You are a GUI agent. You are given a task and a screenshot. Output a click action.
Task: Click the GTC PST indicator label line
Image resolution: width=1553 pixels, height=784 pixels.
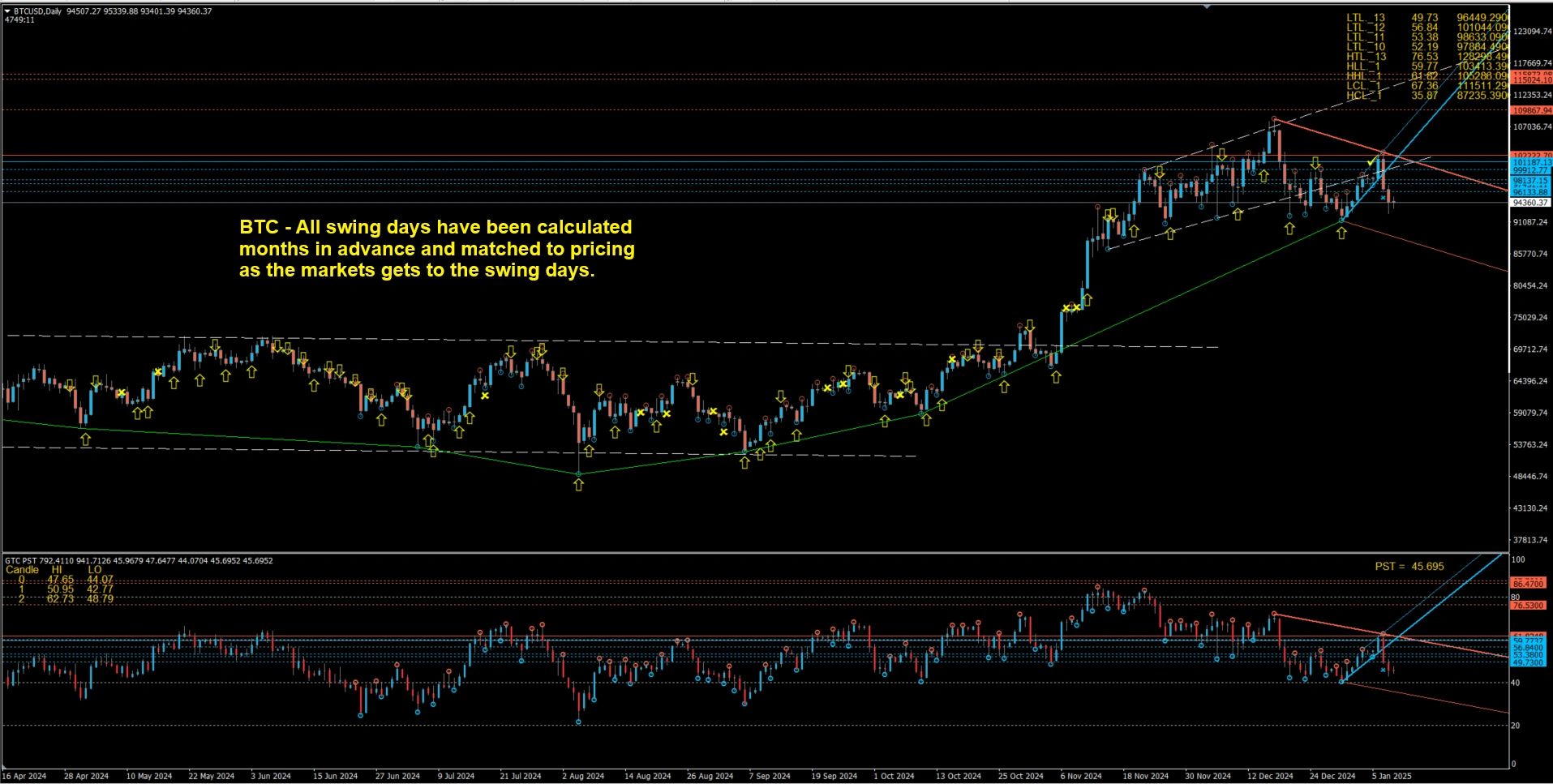point(139,560)
